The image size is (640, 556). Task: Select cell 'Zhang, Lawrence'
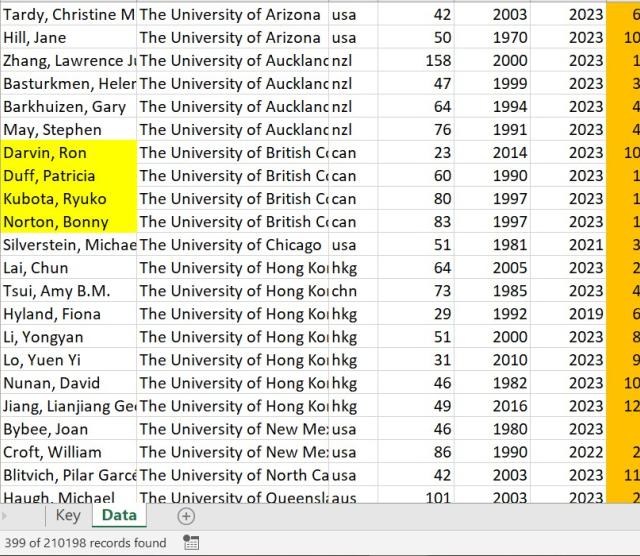click(x=69, y=61)
